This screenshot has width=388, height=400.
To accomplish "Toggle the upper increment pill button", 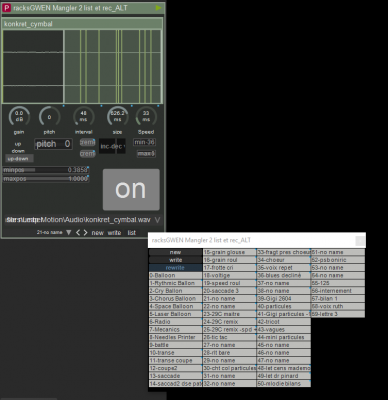I will click(87, 142).
